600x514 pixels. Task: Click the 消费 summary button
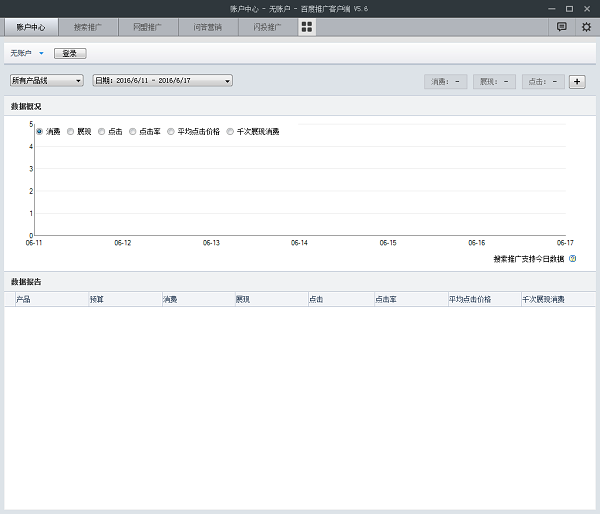[x=445, y=82]
